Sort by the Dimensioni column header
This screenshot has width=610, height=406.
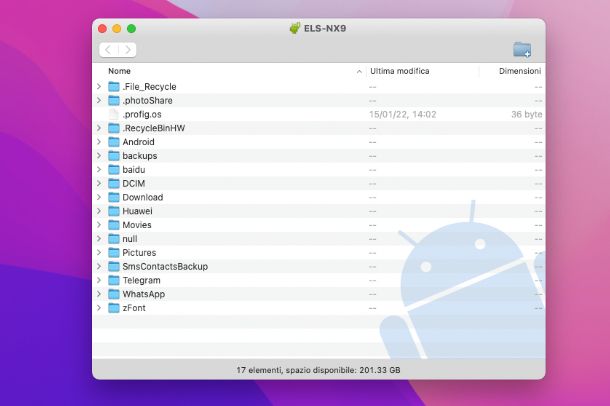(x=520, y=71)
